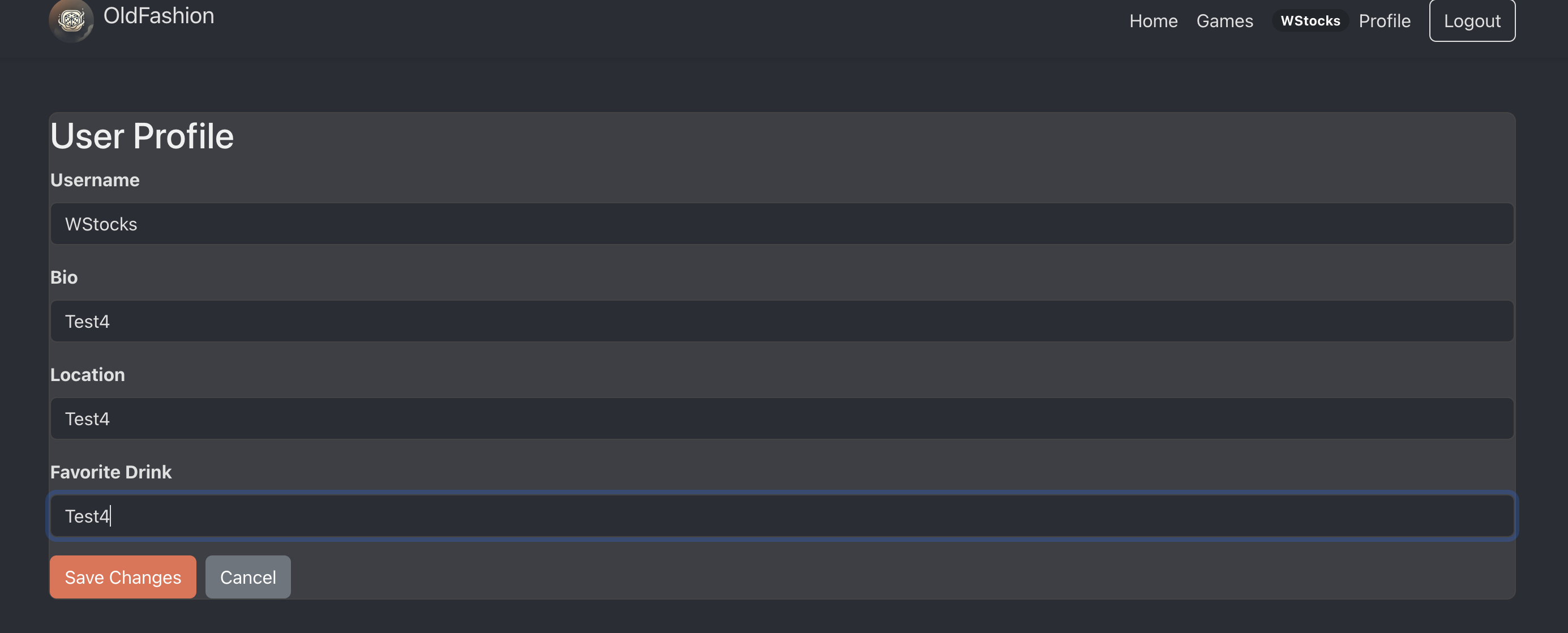Screen dimensions: 1568x633
Task: Log out using the Logout button
Action: point(1472,20)
